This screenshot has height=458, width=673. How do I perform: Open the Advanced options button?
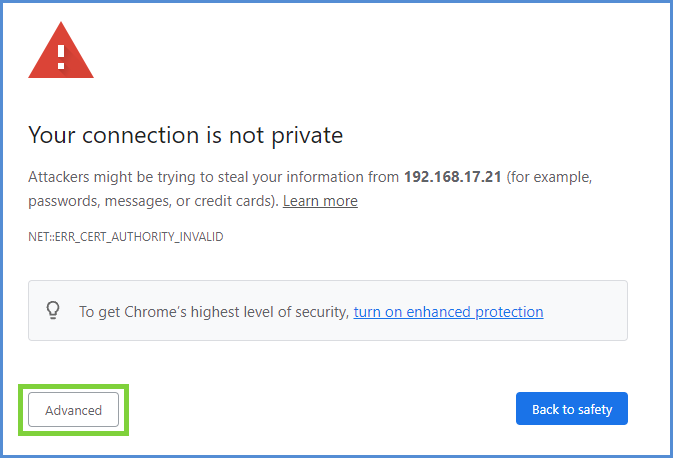(73, 410)
